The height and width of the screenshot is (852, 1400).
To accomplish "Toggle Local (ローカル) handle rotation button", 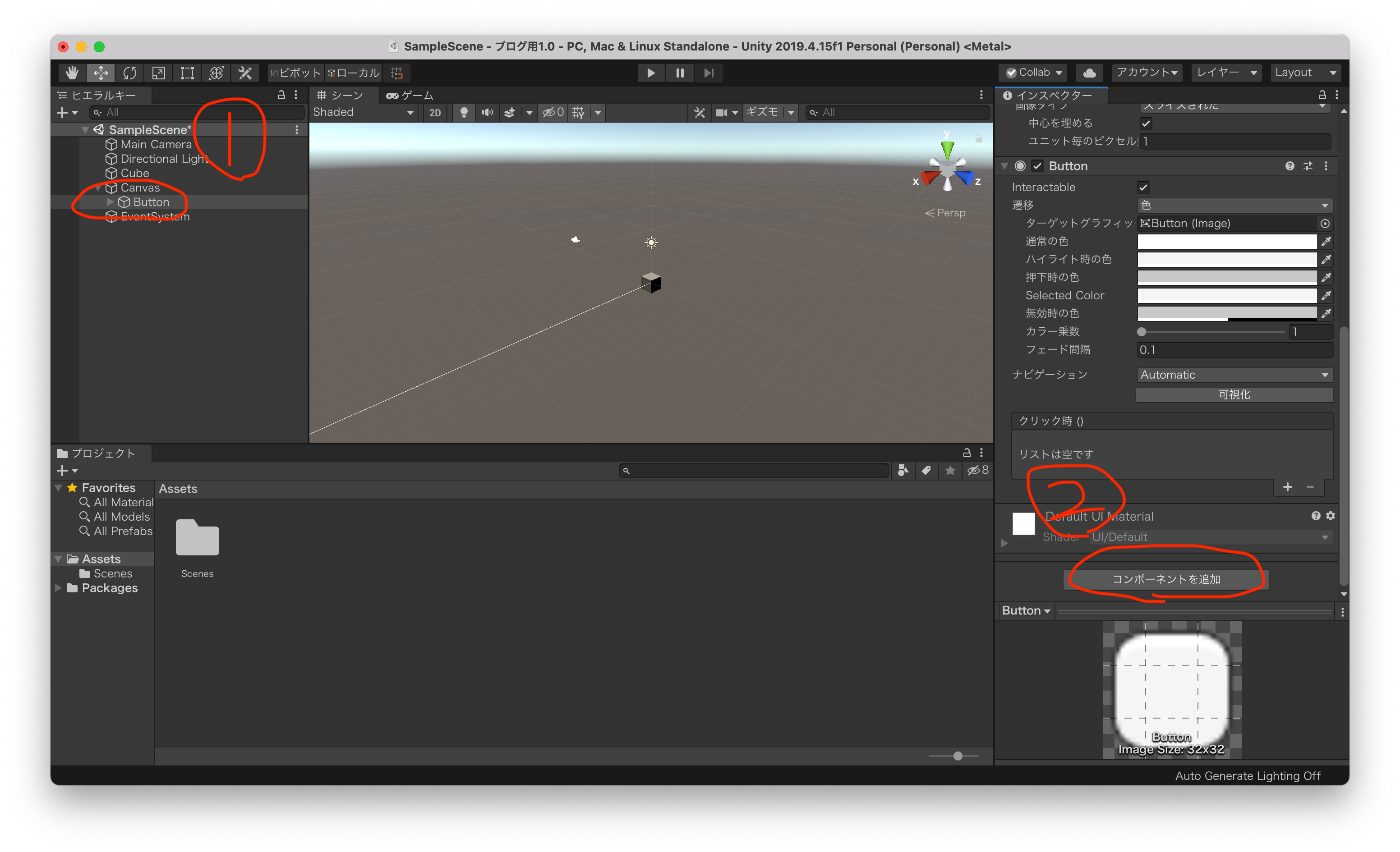I will click(353, 73).
